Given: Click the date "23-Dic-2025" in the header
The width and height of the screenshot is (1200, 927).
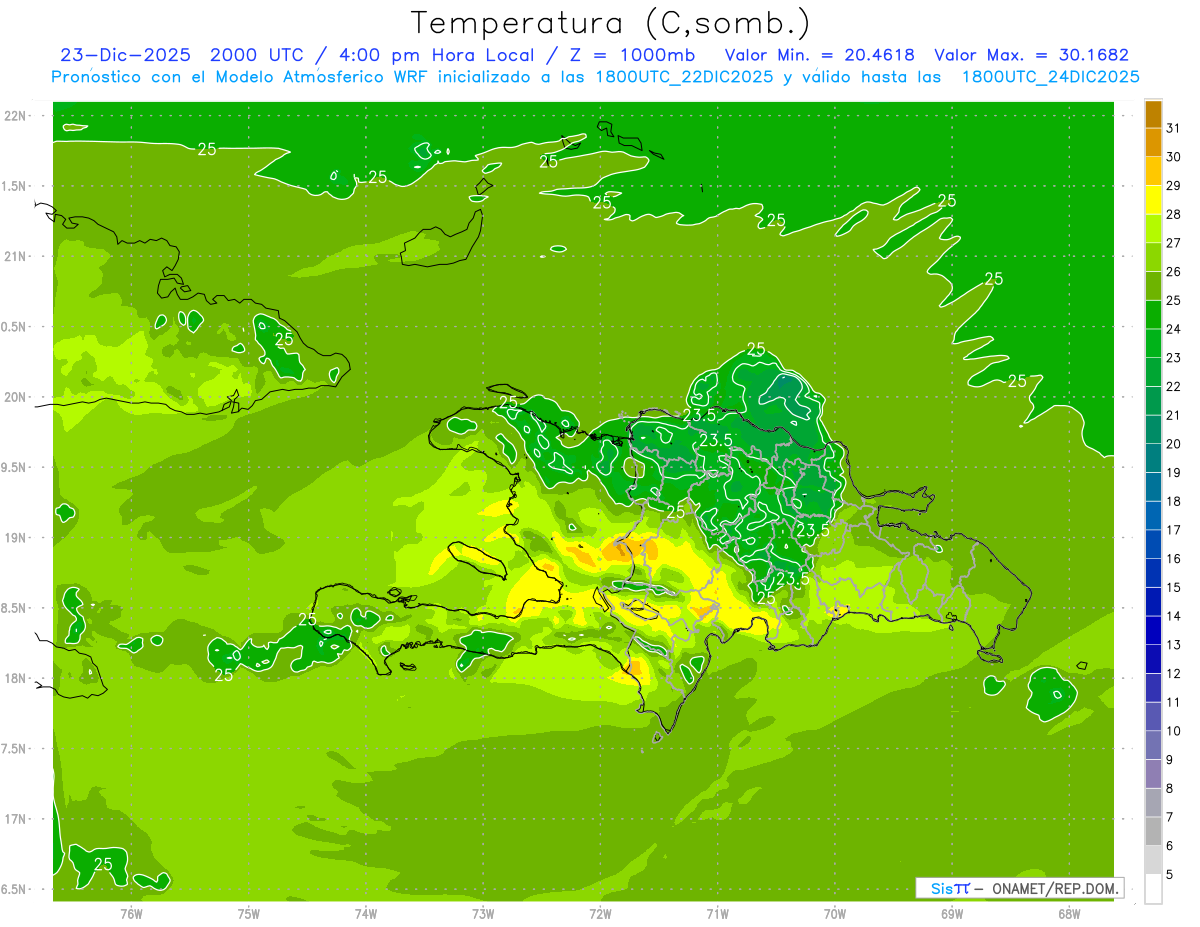Looking at the screenshot, I should (125, 55).
